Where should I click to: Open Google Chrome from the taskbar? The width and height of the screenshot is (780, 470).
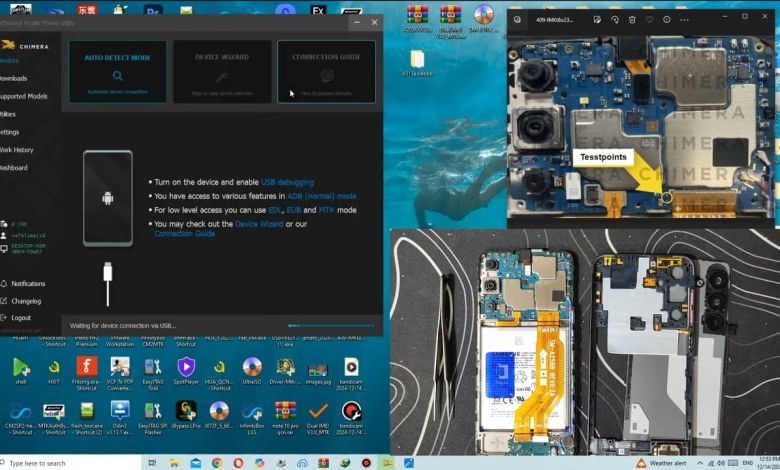[x=217, y=463]
